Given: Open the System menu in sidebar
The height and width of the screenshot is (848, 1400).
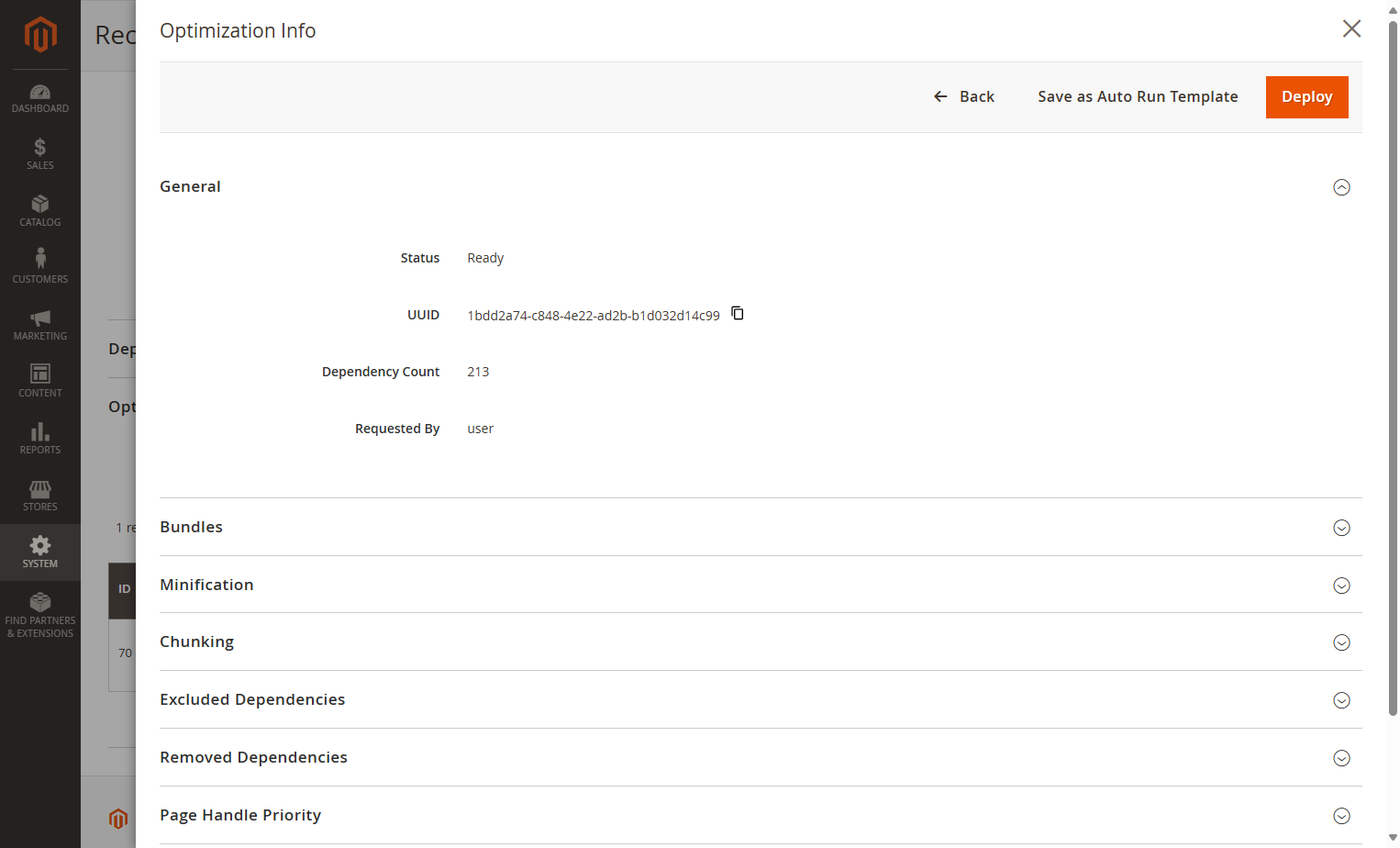Looking at the screenshot, I should pyautogui.click(x=40, y=552).
